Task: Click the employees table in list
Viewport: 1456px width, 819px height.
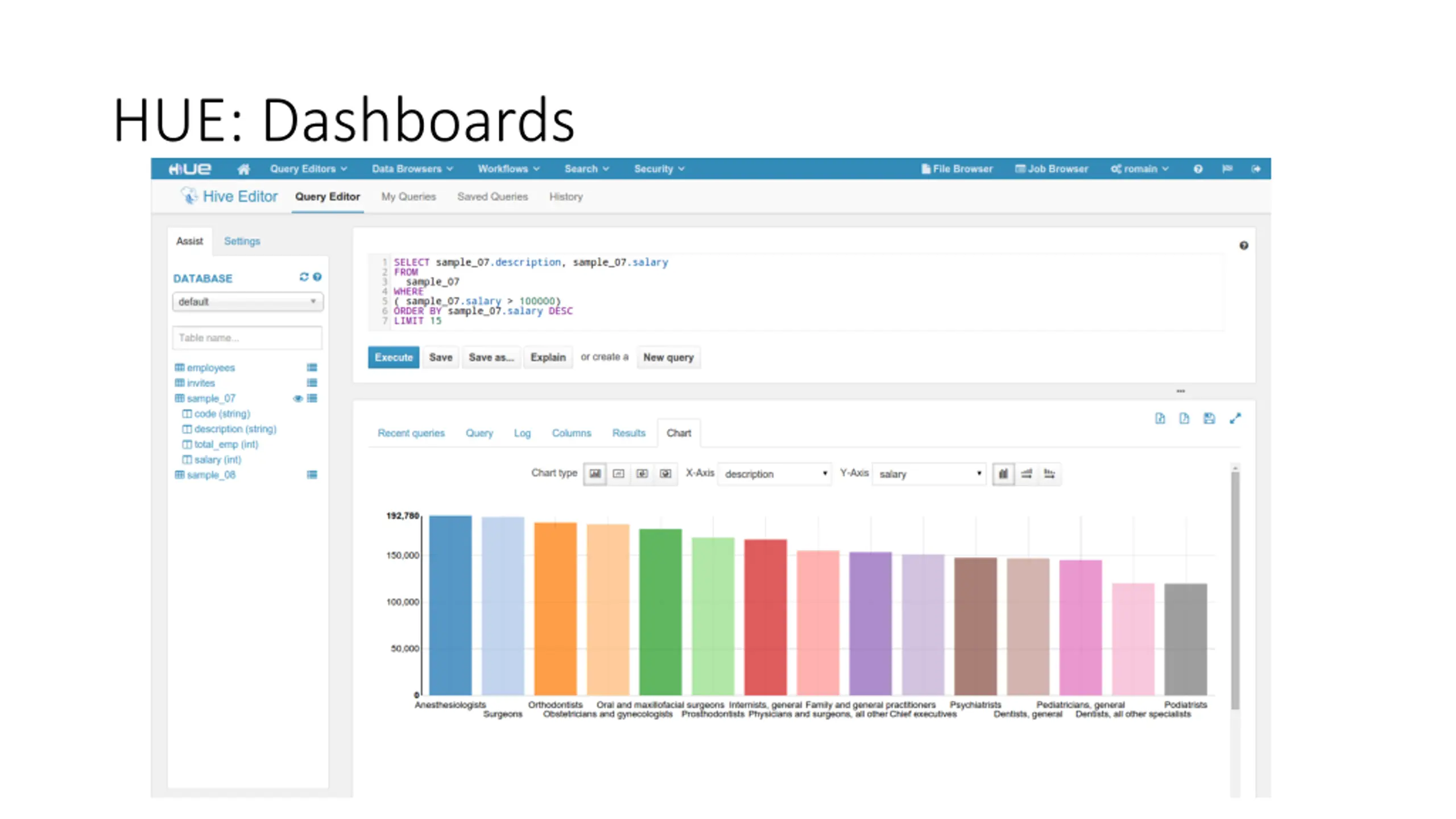Action: pyautogui.click(x=210, y=368)
